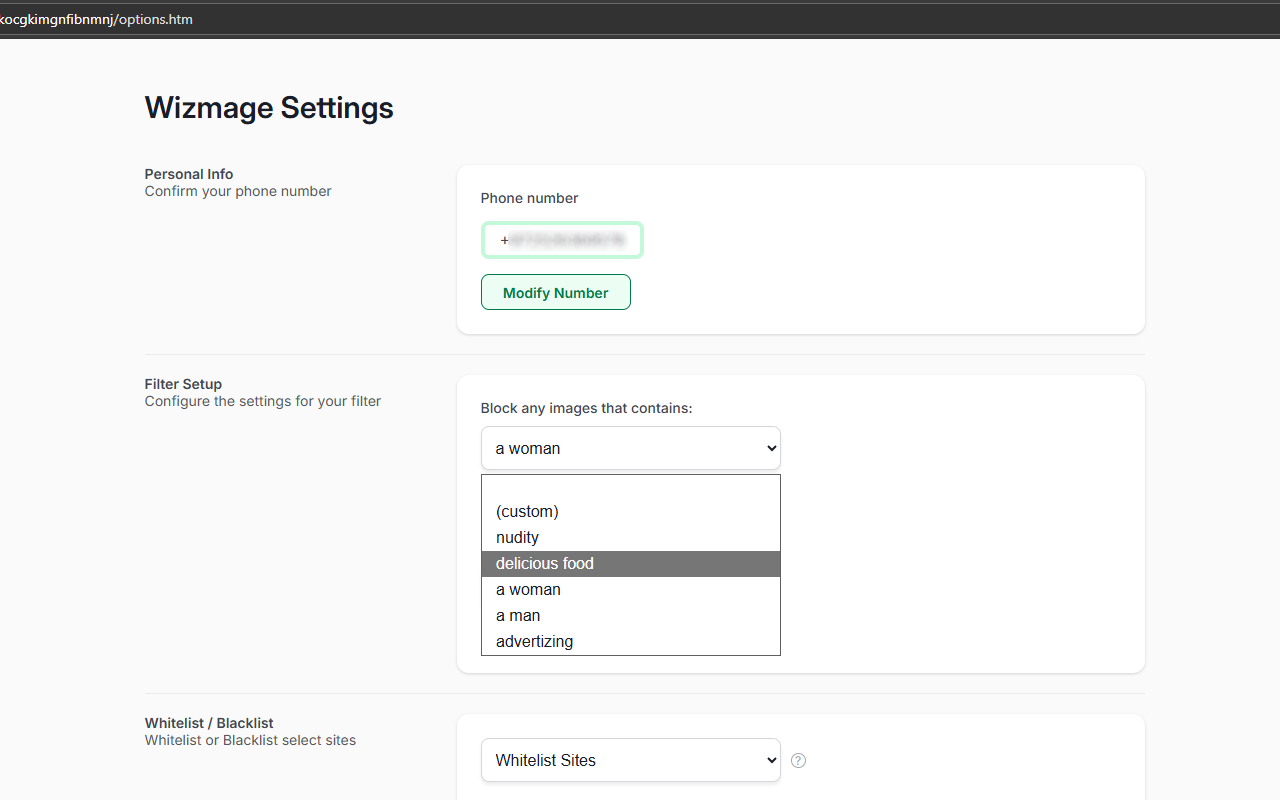Click 'Confirm your phone number' text
Image resolution: width=1280 pixels, height=800 pixels.
(238, 191)
